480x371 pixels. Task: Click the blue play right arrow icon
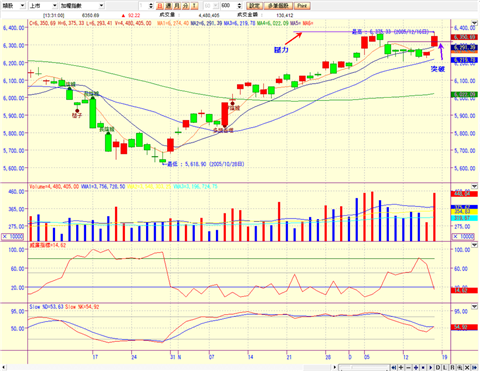coord(430,367)
